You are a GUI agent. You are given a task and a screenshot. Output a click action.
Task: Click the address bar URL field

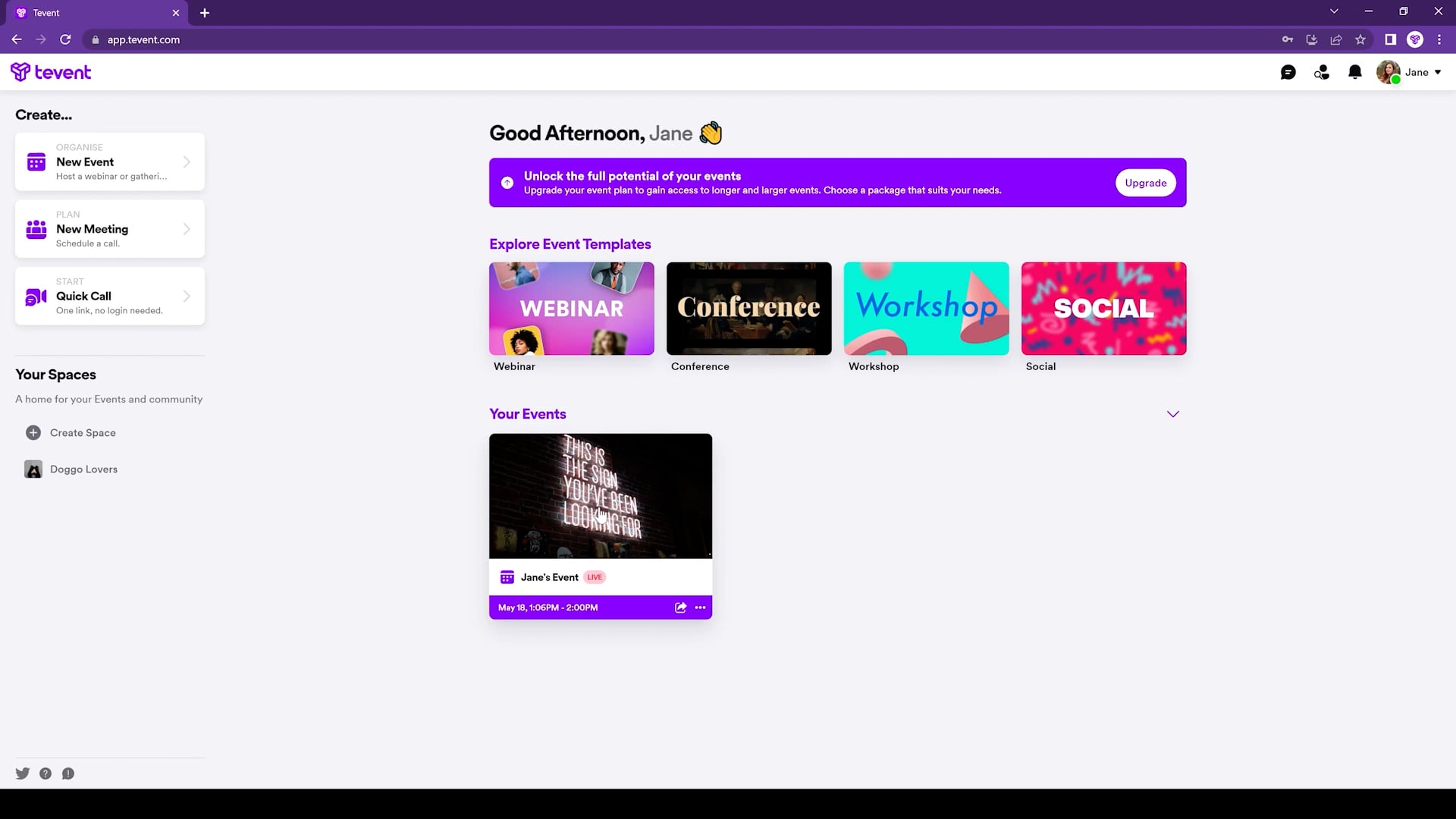[x=682, y=39]
